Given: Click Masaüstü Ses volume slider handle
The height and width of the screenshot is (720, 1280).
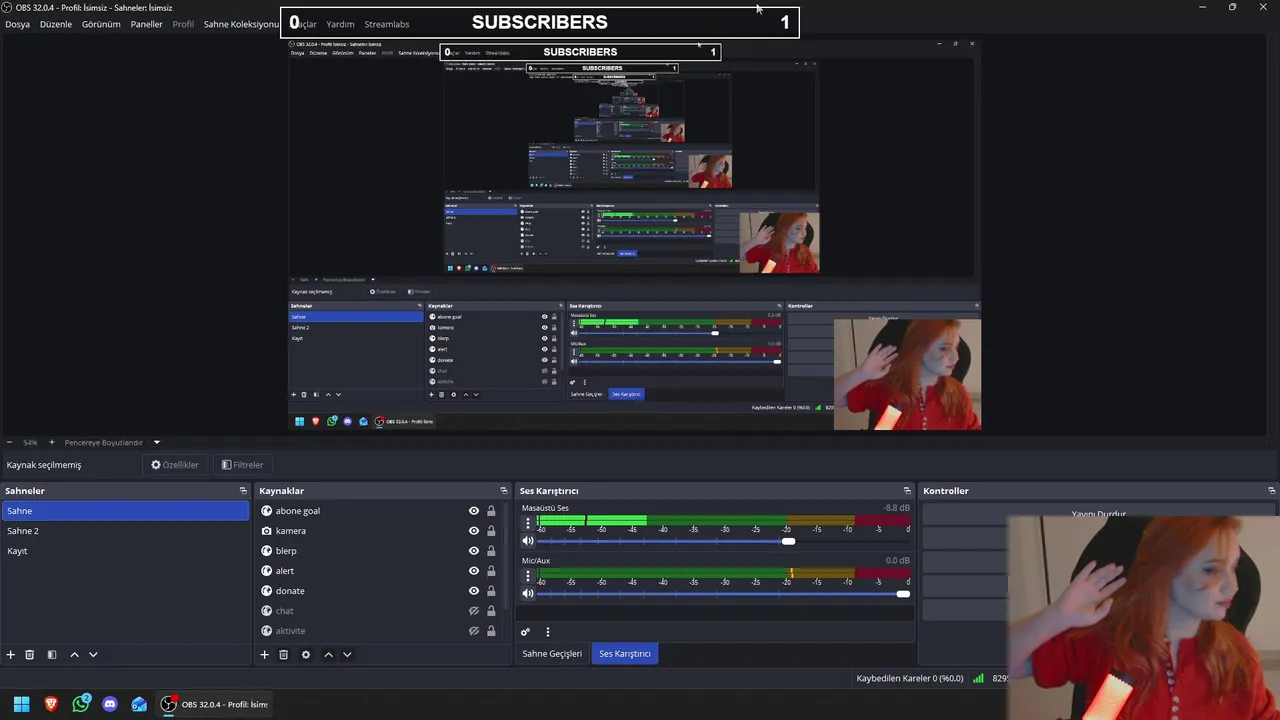Looking at the screenshot, I should tap(789, 541).
